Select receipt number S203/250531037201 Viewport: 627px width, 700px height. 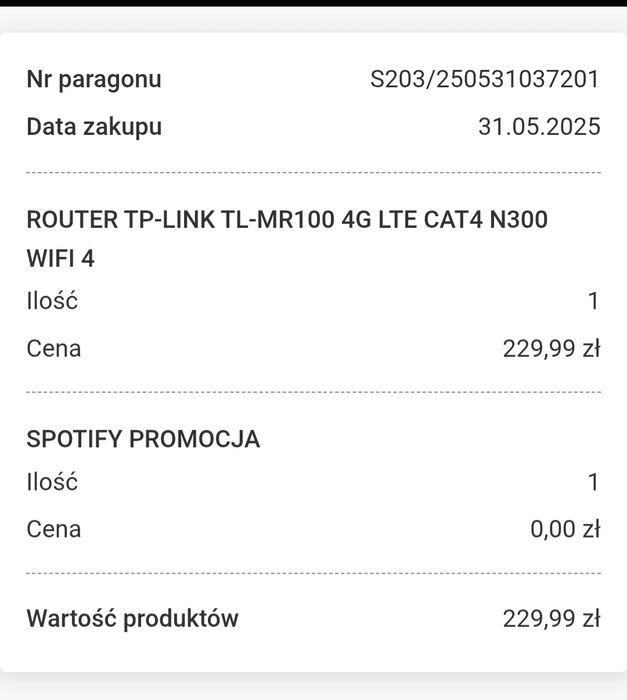coord(485,79)
